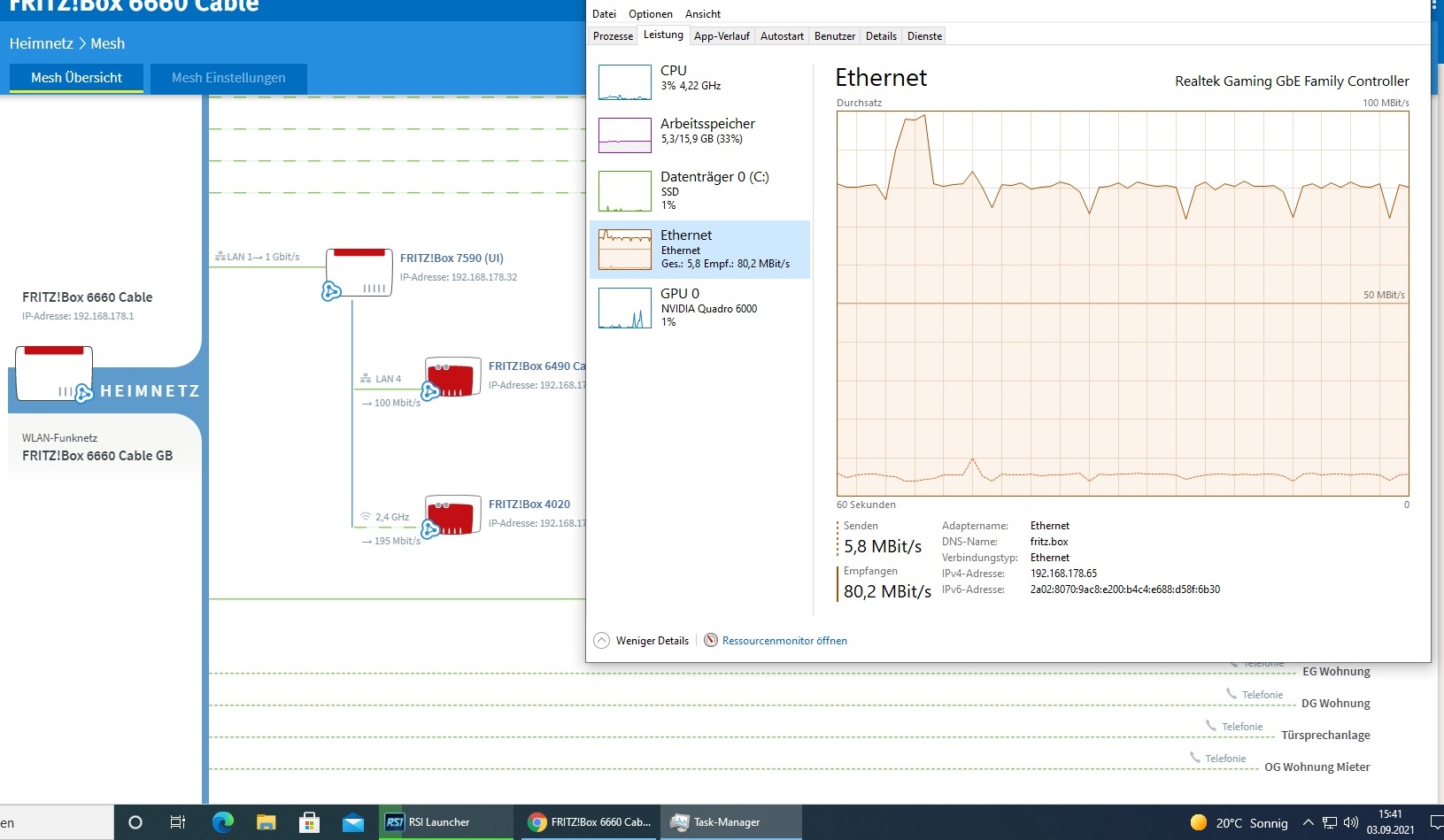Click the Telefonie handset icon for OG Wohnung Mieter
1444x840 pixels.
pos(1195,758)
